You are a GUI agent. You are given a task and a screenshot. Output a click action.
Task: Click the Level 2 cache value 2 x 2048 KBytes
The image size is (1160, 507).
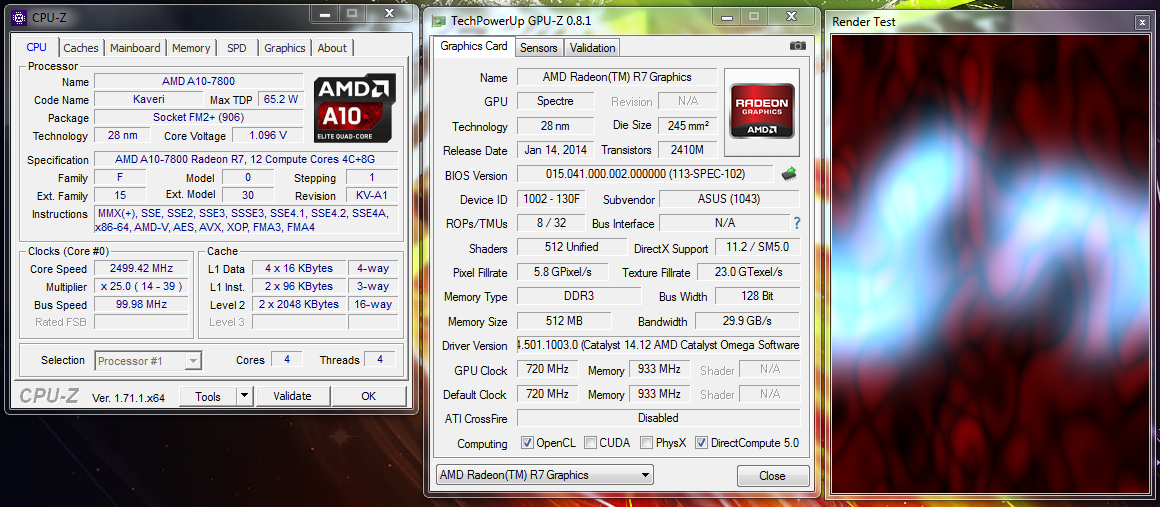tap(299, 304)
